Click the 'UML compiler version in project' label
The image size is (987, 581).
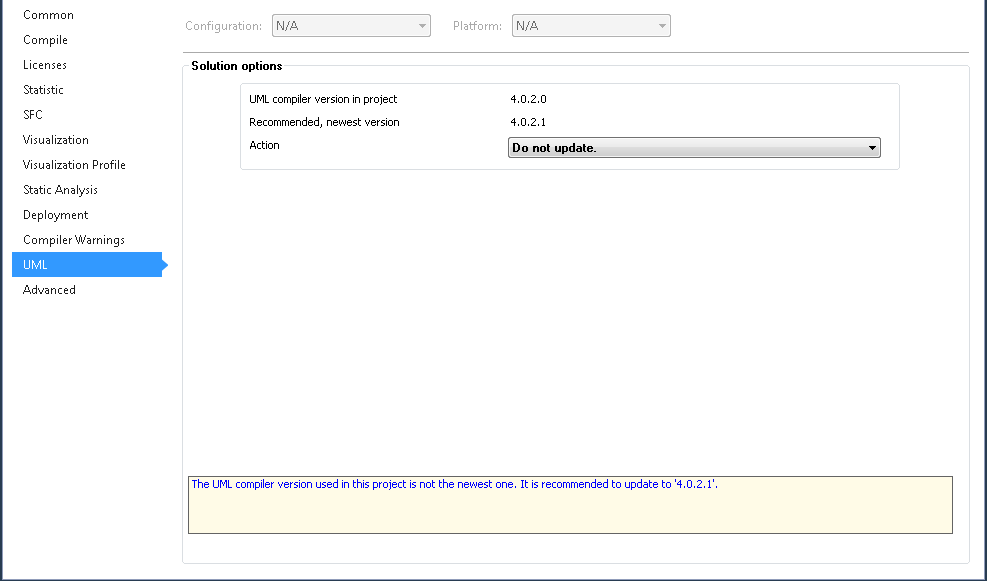323,99
